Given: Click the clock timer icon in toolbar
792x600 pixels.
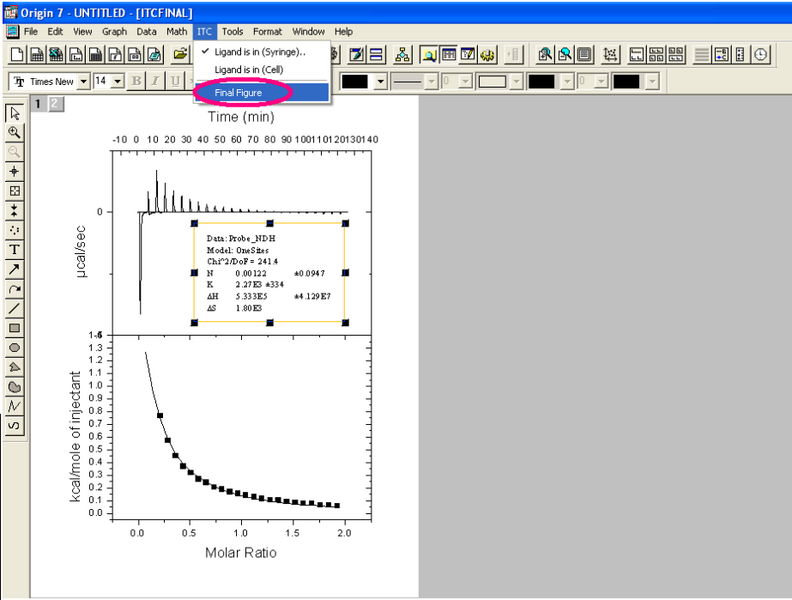Looking at the screenshot, I should point(761,55).
